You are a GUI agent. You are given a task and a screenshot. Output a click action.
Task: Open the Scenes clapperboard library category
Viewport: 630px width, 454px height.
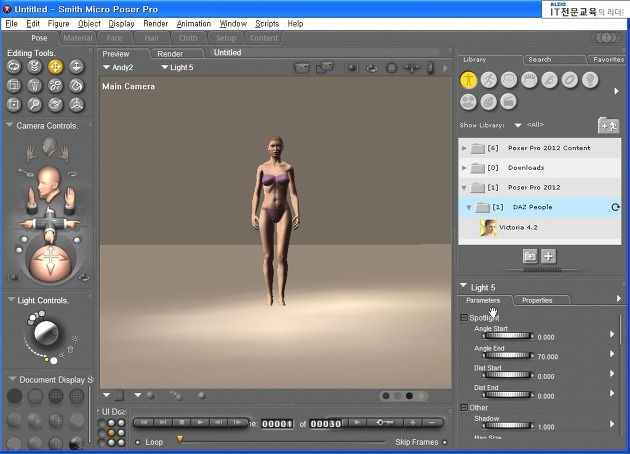click(509, 102)
